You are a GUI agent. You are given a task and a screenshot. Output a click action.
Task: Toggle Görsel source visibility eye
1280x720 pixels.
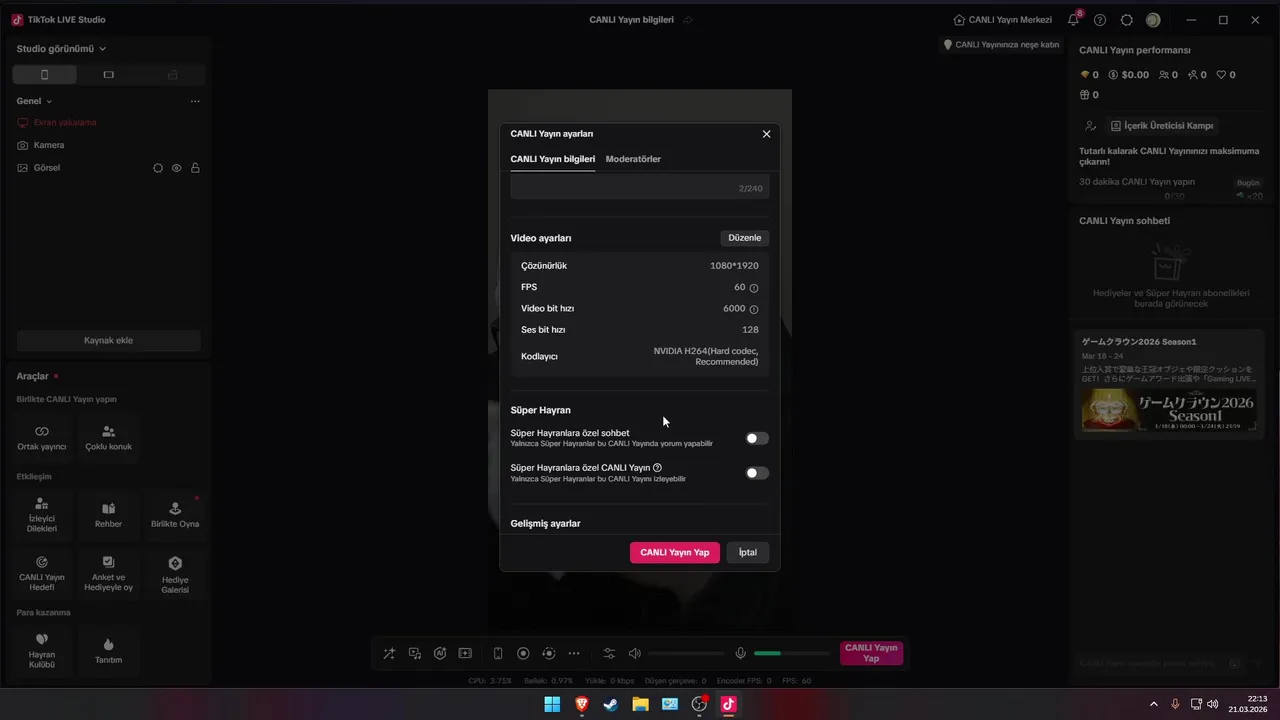[x=177, y=168]
